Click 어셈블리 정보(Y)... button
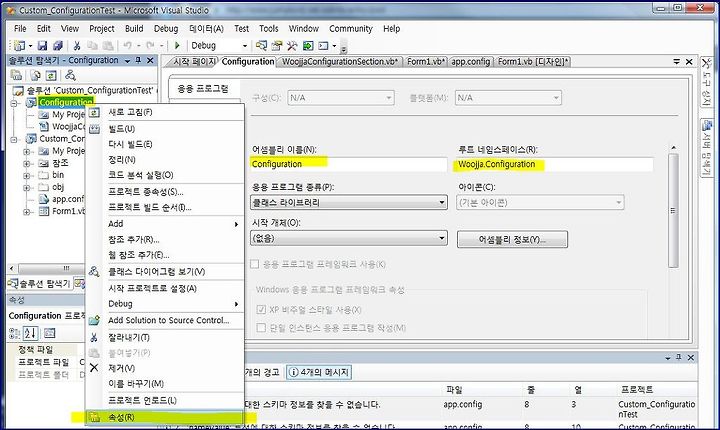Image resolution: width=720 pixels, height=430 pixels. click(x=512, y=239)
